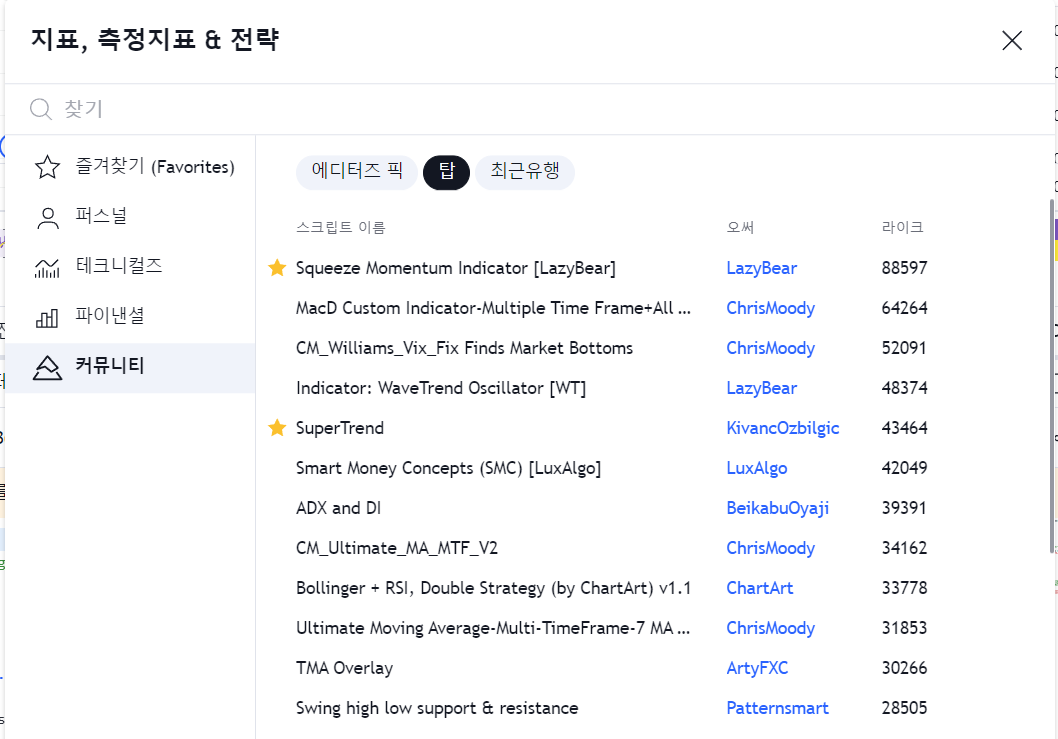This screenshot has height=739, width=1058.
Task: Open ChrisMoody link for CM_Ultimate_MA_MTF_V2
Action: click(x=771, y=548)
